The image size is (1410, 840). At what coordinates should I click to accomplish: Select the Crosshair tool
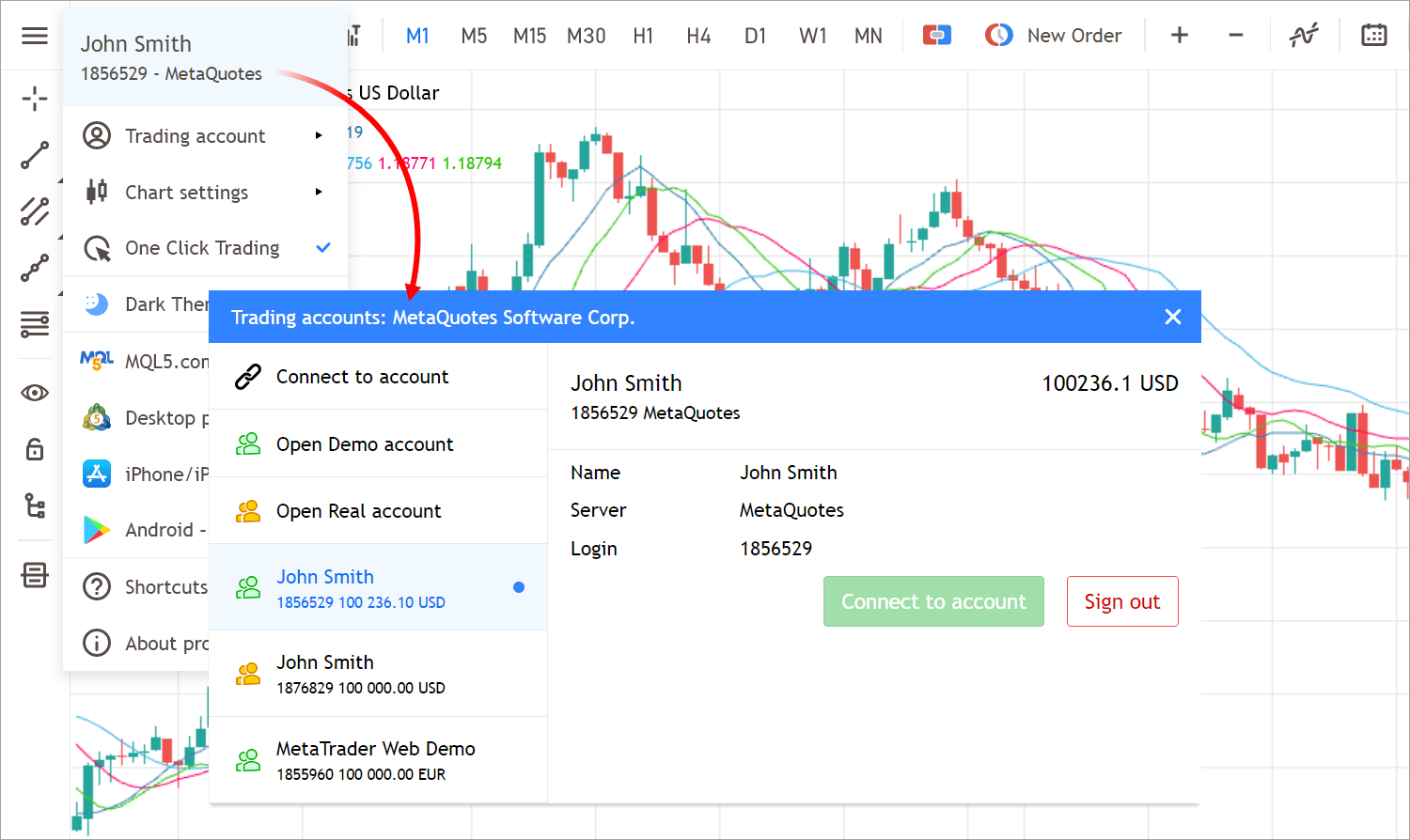point(35,99)
